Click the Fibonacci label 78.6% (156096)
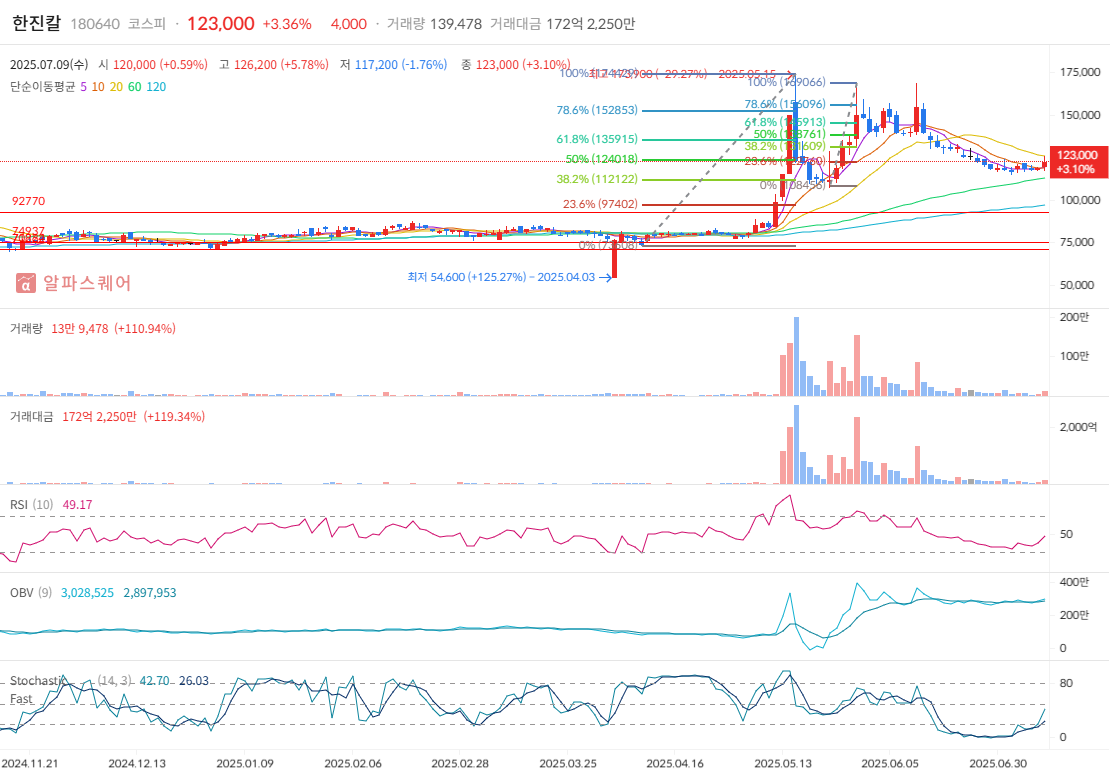 785,104
